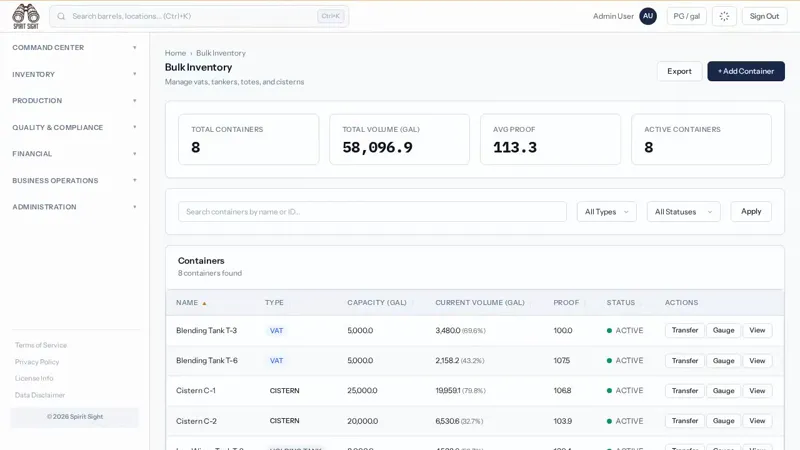Click the ACTIVE status for Cistern C-1
The height and width of the screenshot is (450, 800).
[625, 390]
